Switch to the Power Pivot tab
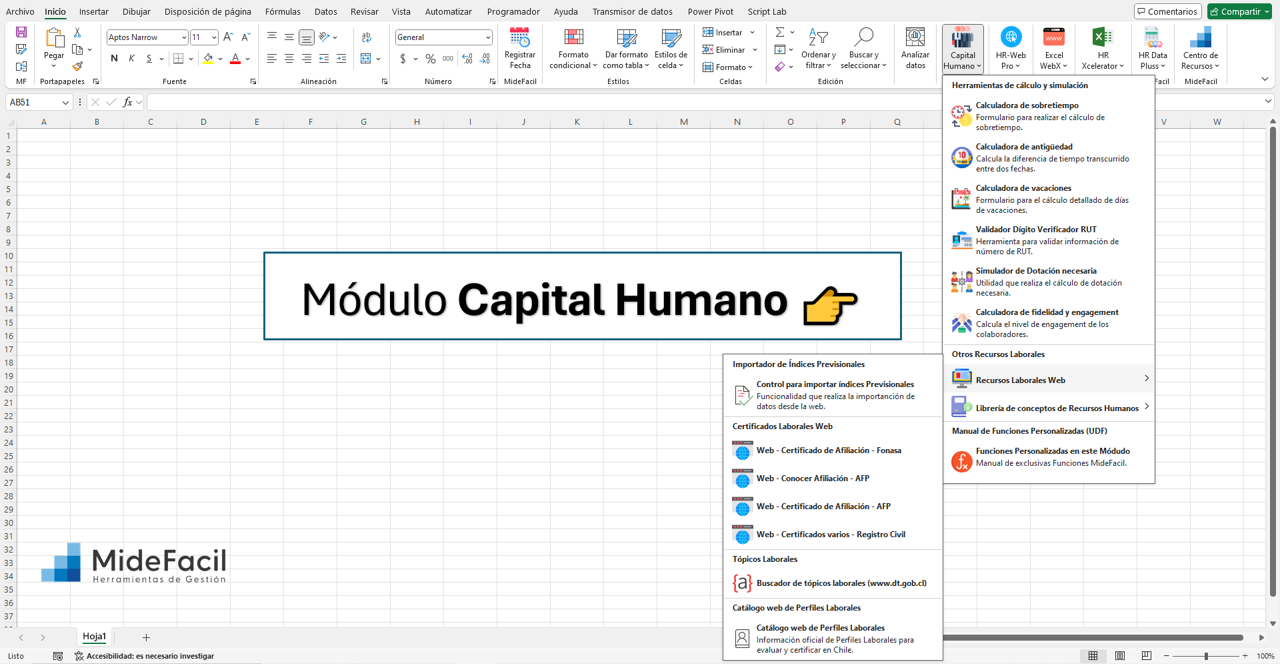This screenshot has width=1280, height=664. click(x=710, y=12)
